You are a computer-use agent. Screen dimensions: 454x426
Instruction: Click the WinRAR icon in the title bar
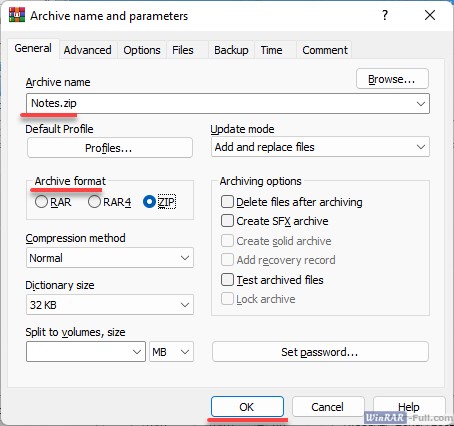pyautogui.click(x=17, y=15)
